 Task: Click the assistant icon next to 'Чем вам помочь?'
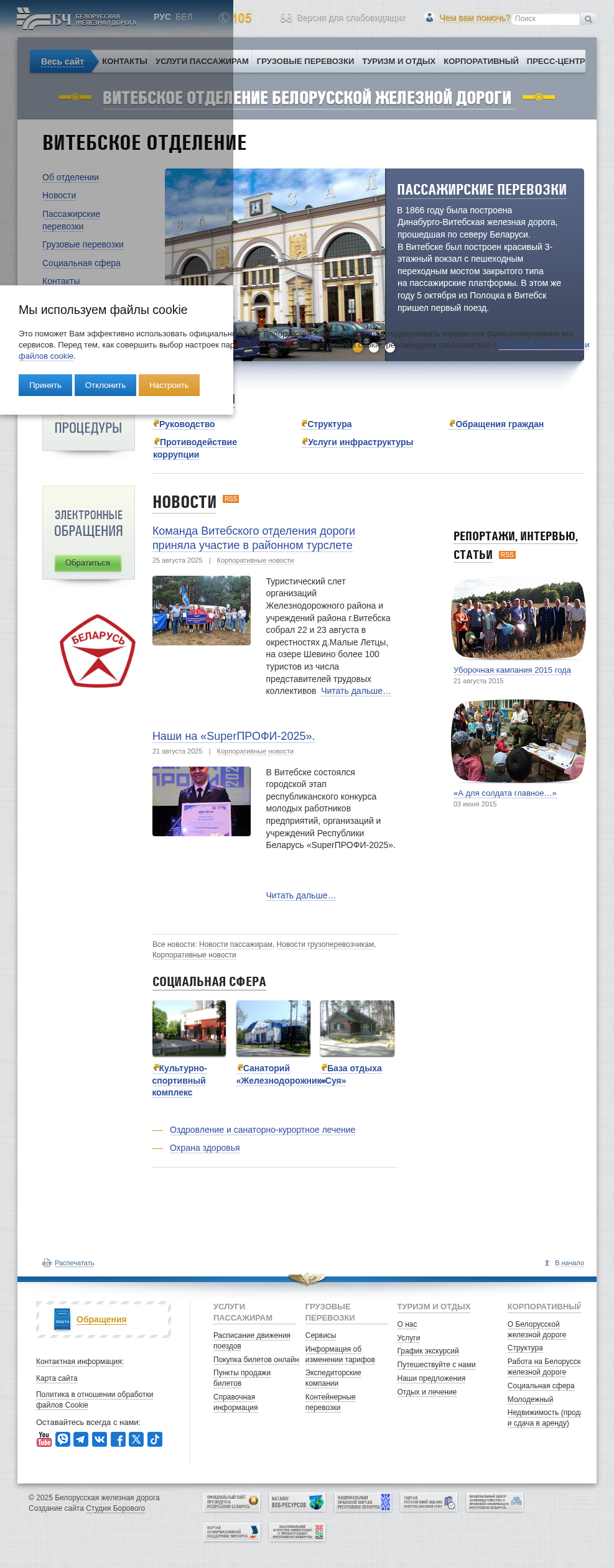coord(429,17)
